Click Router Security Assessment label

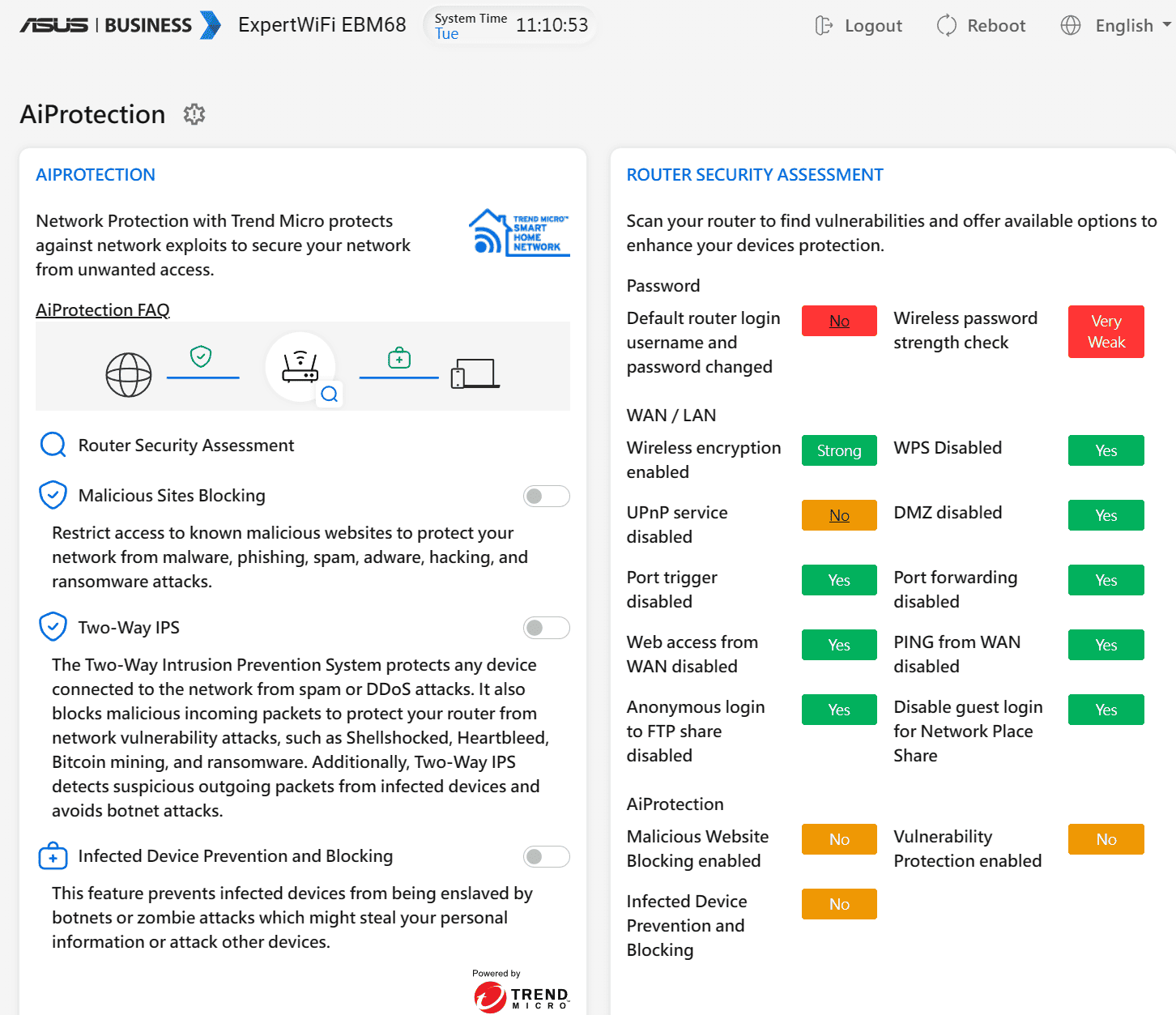point(186,446)
